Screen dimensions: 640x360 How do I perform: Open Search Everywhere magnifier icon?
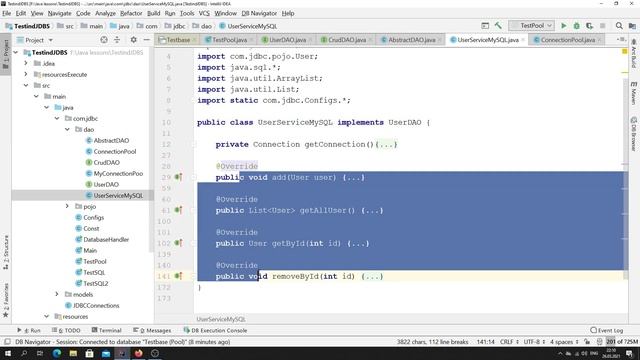(619, 26)
